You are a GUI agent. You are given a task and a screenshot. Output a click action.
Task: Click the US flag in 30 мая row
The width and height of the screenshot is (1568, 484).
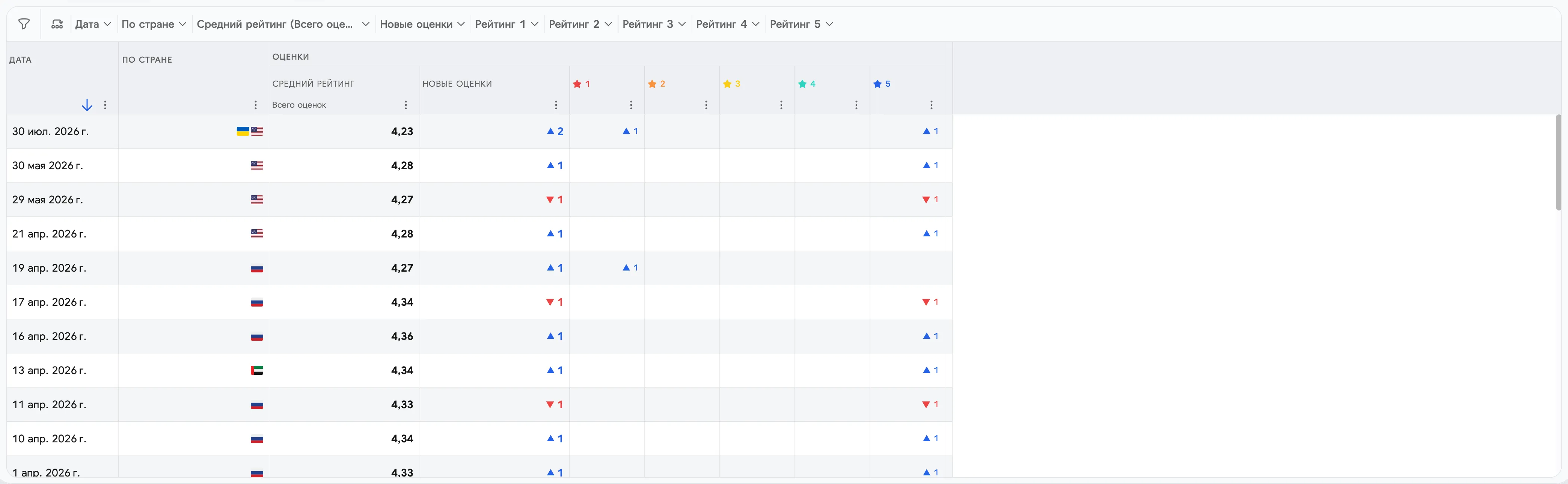click(x=257, y=165)
